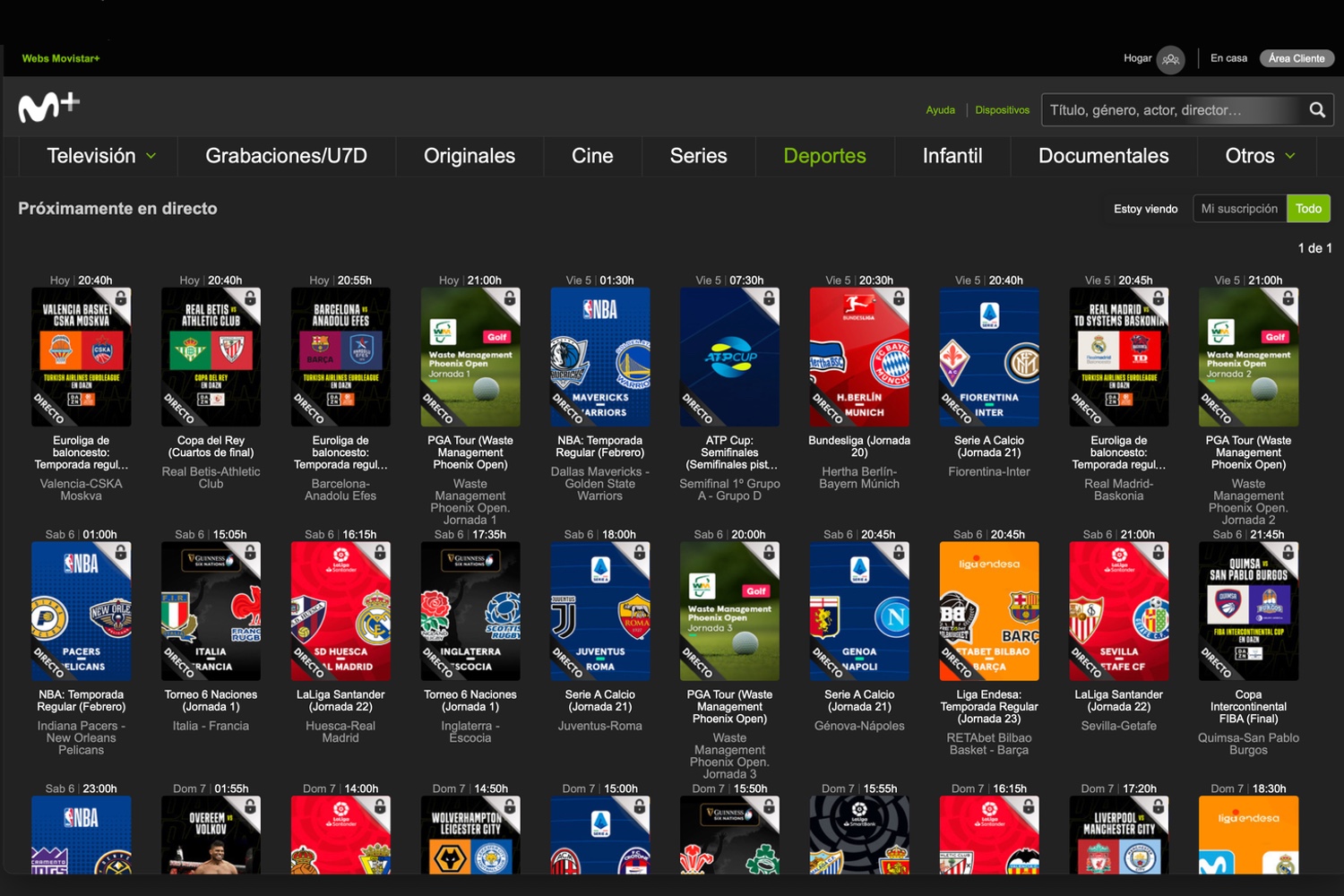
Task: Click the Área Cliente button
Action: point(1296,58)
